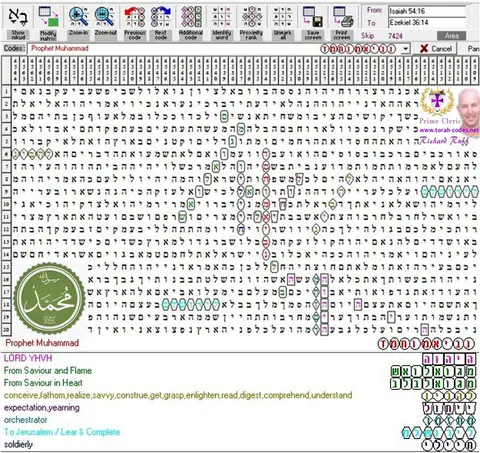Select row number 1 header
The image size is (480, 453).
click(6, 91)
